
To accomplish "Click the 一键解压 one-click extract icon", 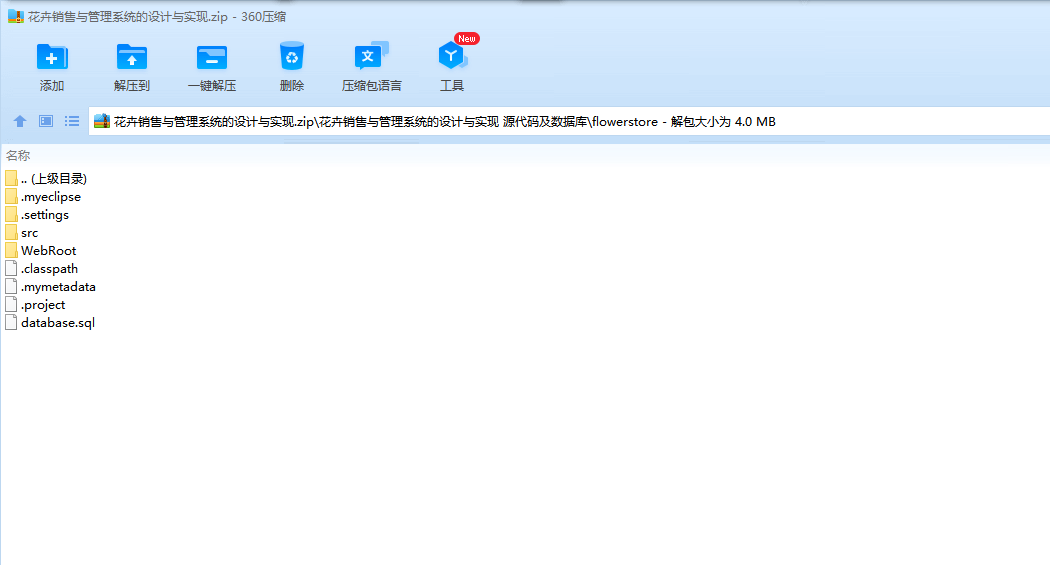I will tap(212, 58).
